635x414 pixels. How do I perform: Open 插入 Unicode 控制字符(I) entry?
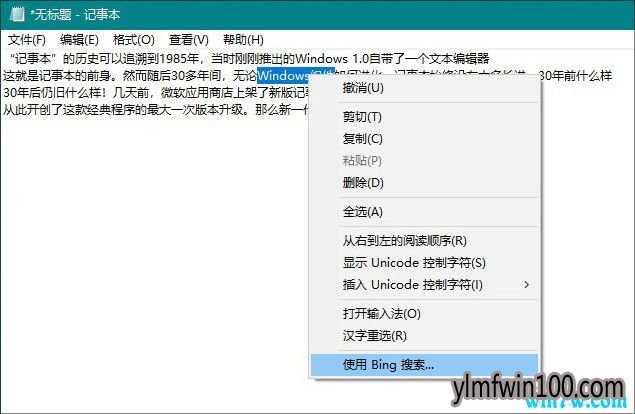(x=424, y=285)
